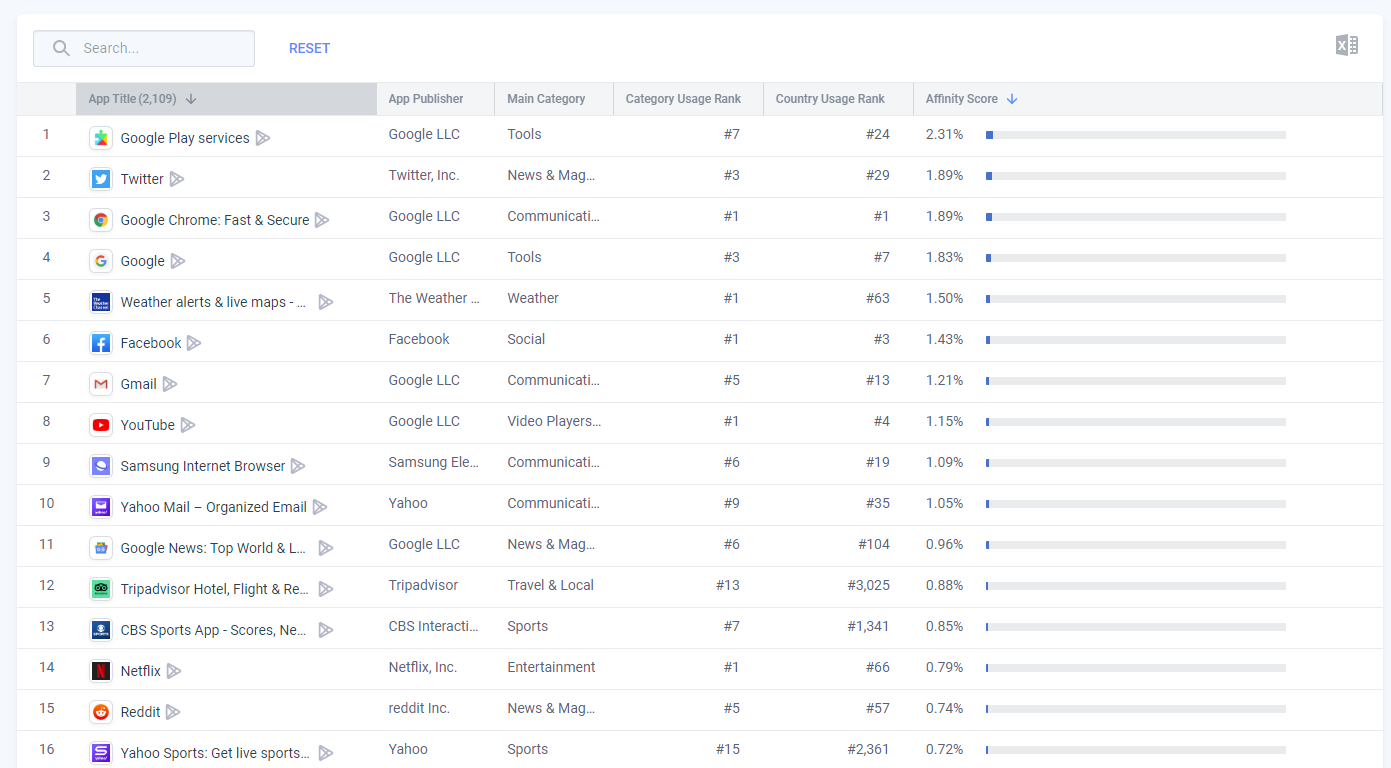1391x768 pixels.
Task: Open the Google Play services title
Action: 185,138
